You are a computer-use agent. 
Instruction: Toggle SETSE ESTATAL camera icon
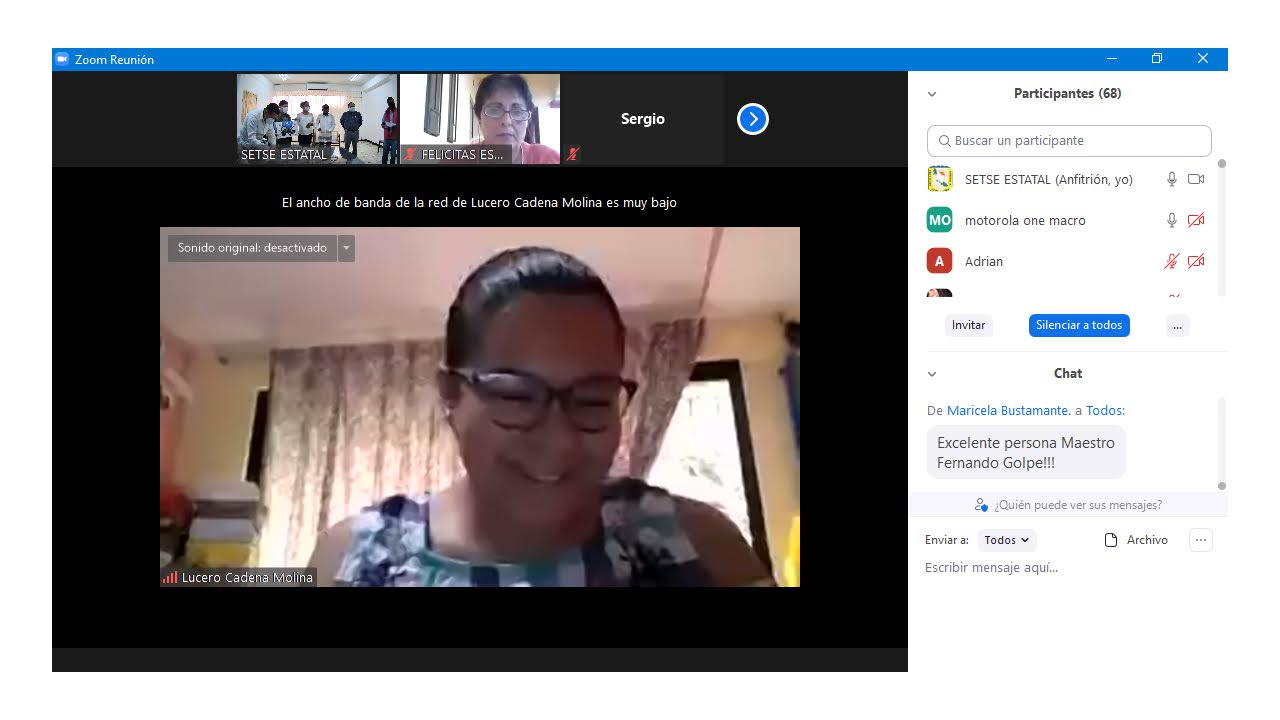(1195, 179)
